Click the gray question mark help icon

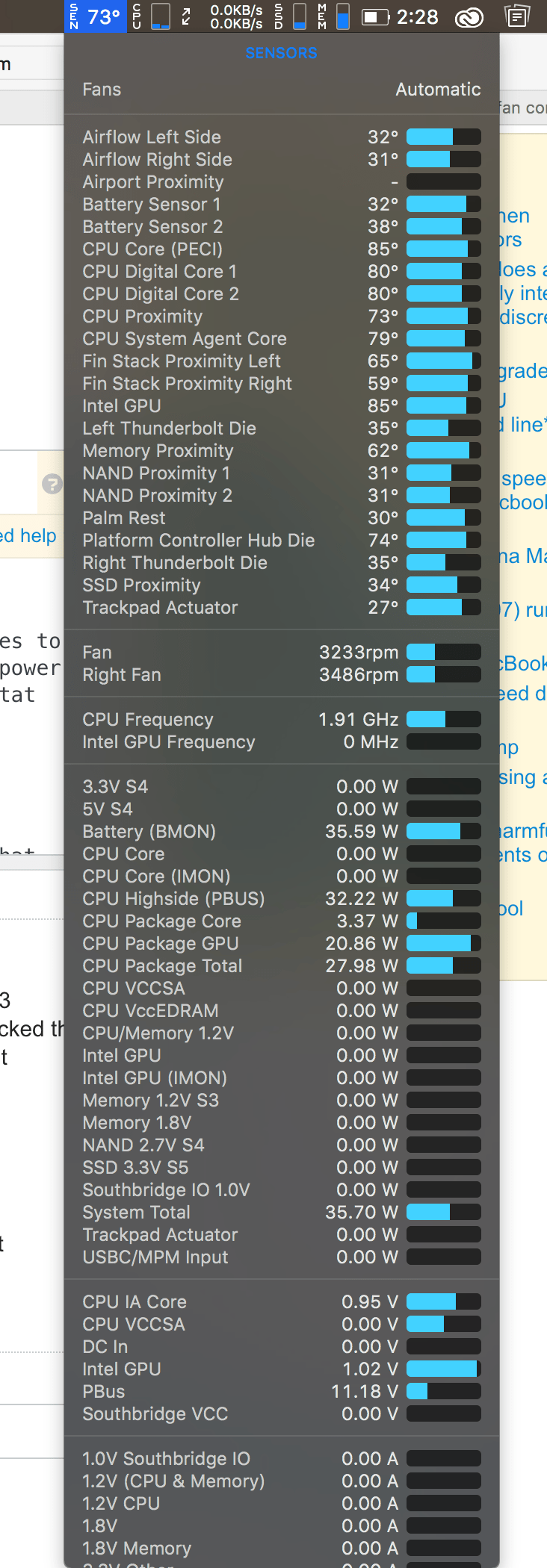[51, 483]
